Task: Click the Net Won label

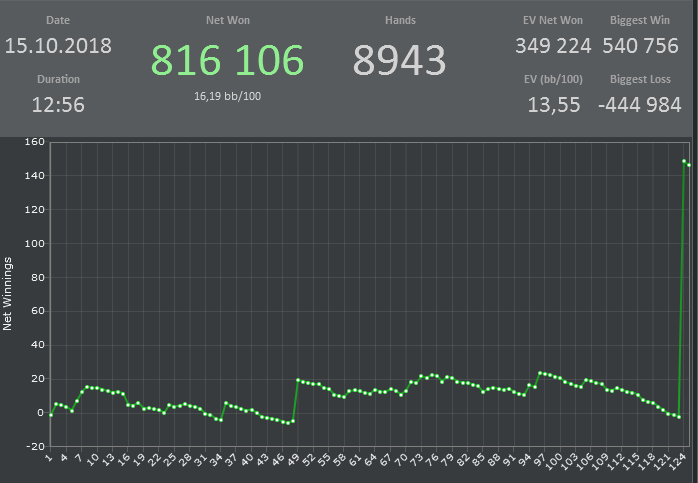Action: coord(227,20)
